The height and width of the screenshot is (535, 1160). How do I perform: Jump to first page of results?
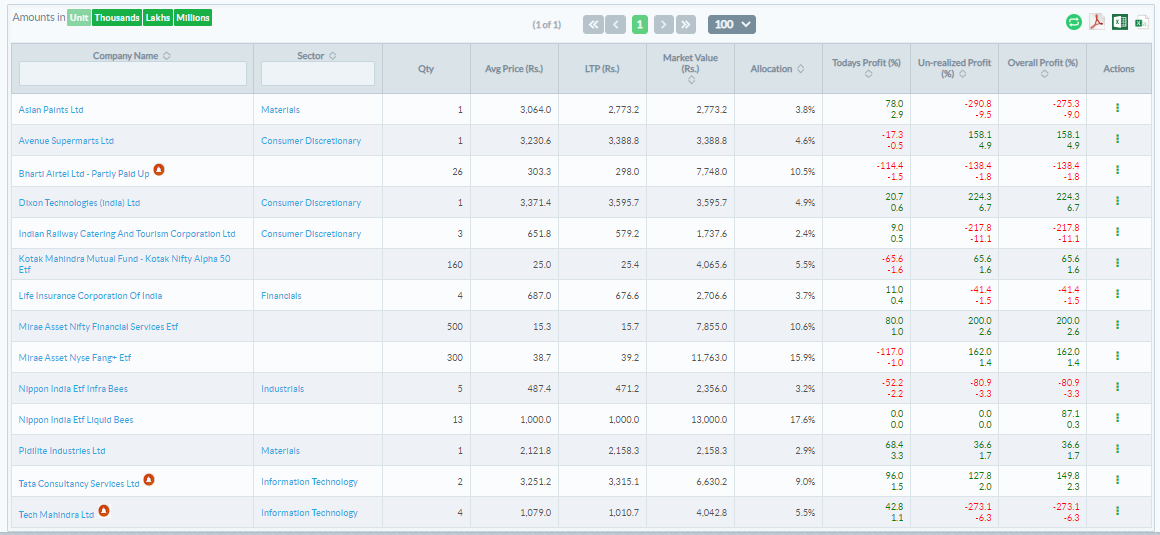pyautogui.click(x=593, y=24)
